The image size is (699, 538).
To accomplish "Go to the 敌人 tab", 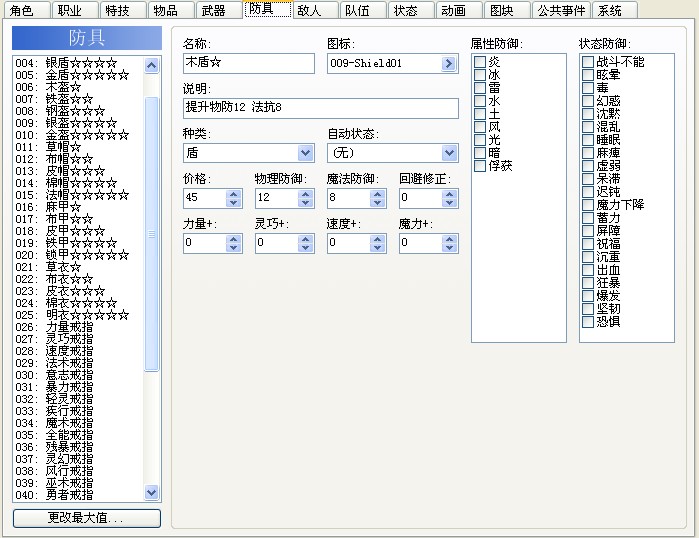I will pos(316,10).
